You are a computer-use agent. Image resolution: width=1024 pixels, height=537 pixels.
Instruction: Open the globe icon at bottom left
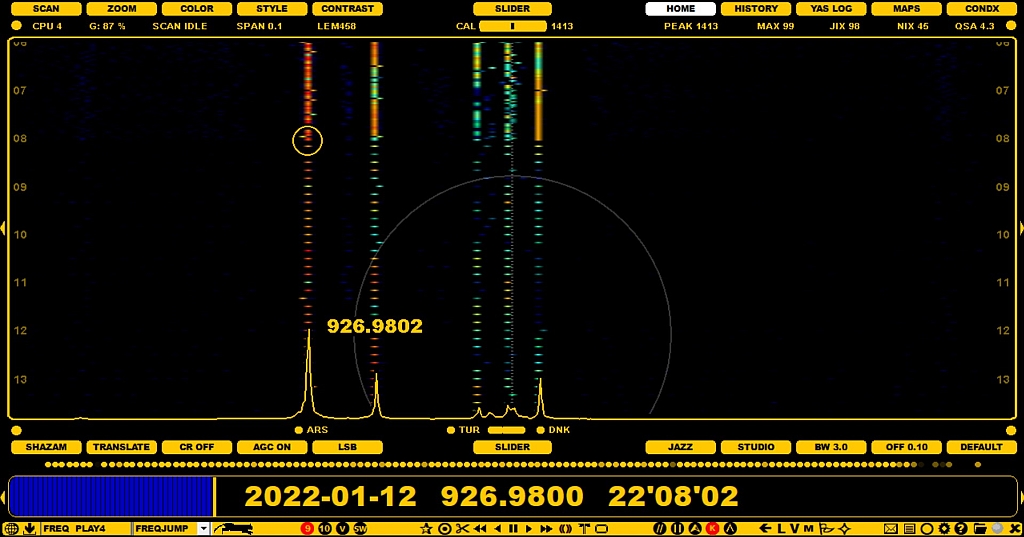11,528
